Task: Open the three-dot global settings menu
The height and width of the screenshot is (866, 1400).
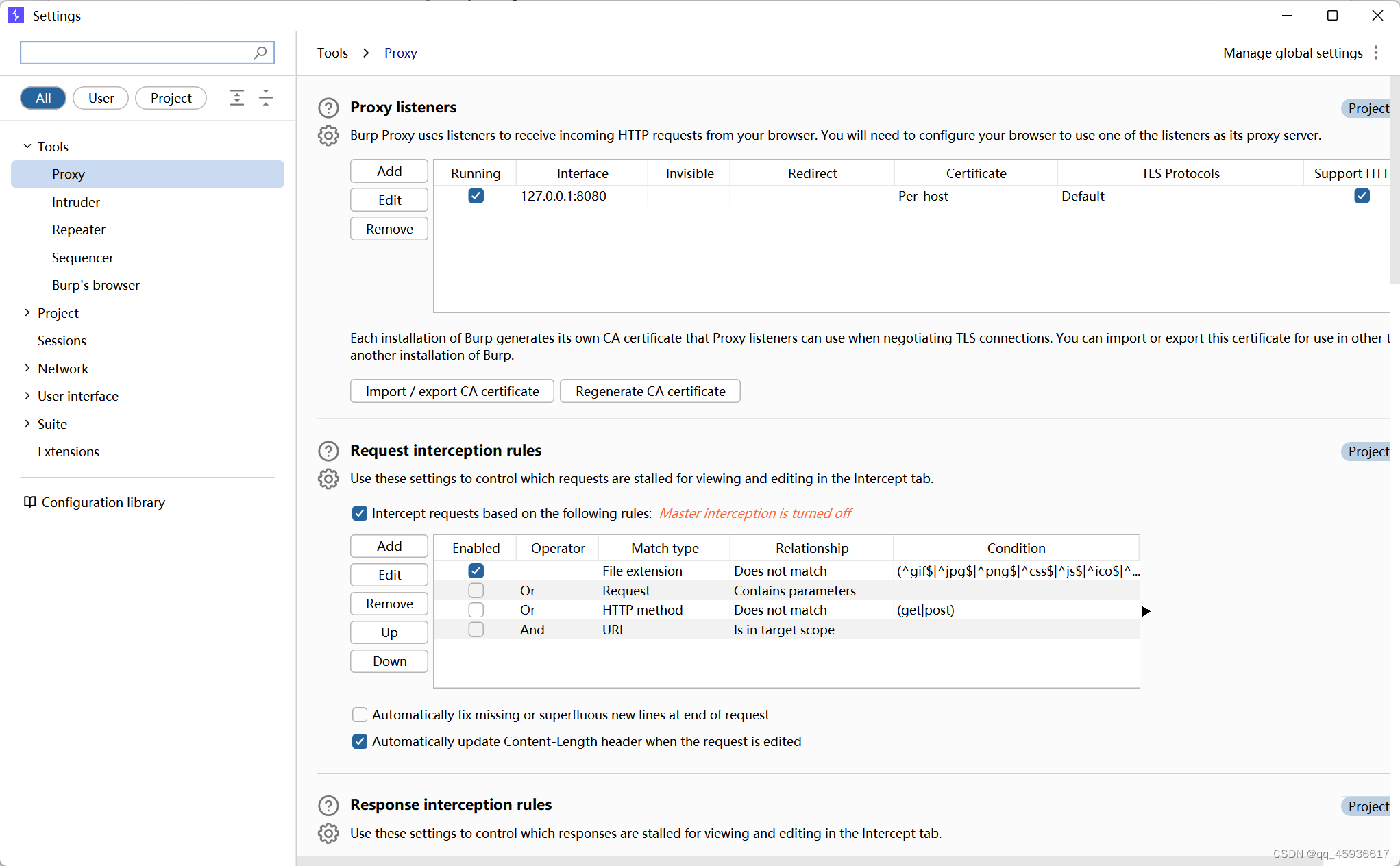Action: click(x=1376, y=53)
